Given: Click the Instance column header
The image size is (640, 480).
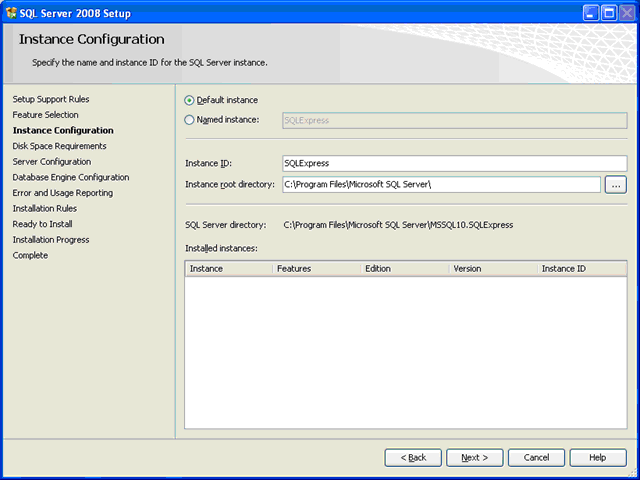Looking at the screenshot, I should (x=229, y=269).
